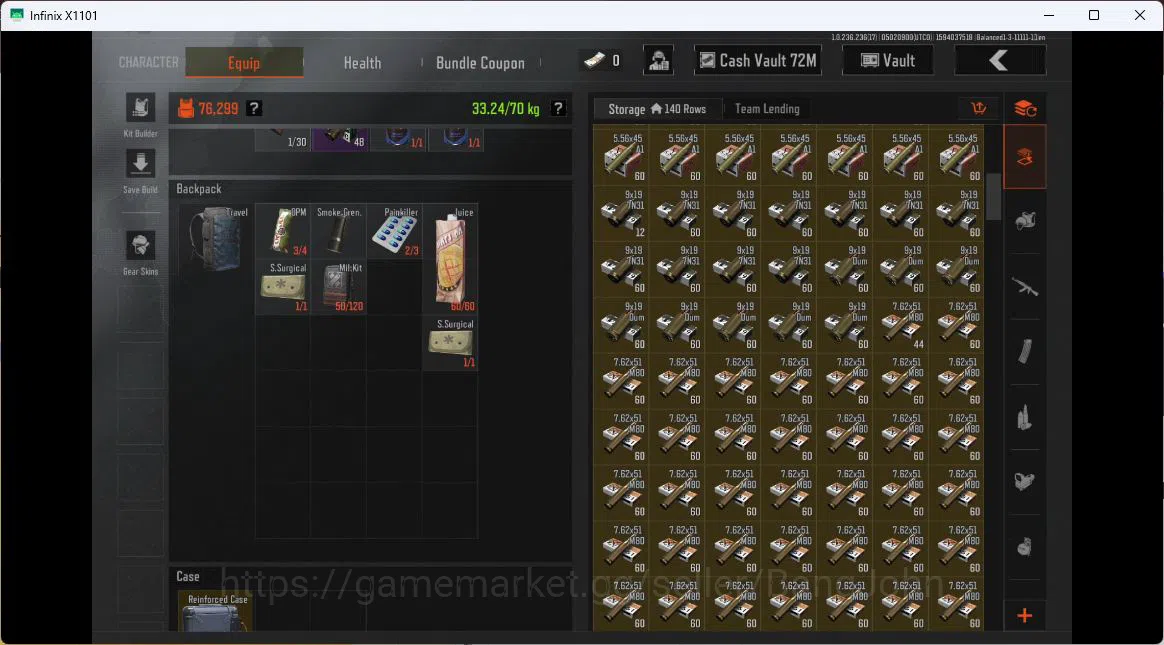This screenshot has height=645, width=1164.
Task: Select the Smoke Gren. item
Action: (x=339, y=231)
